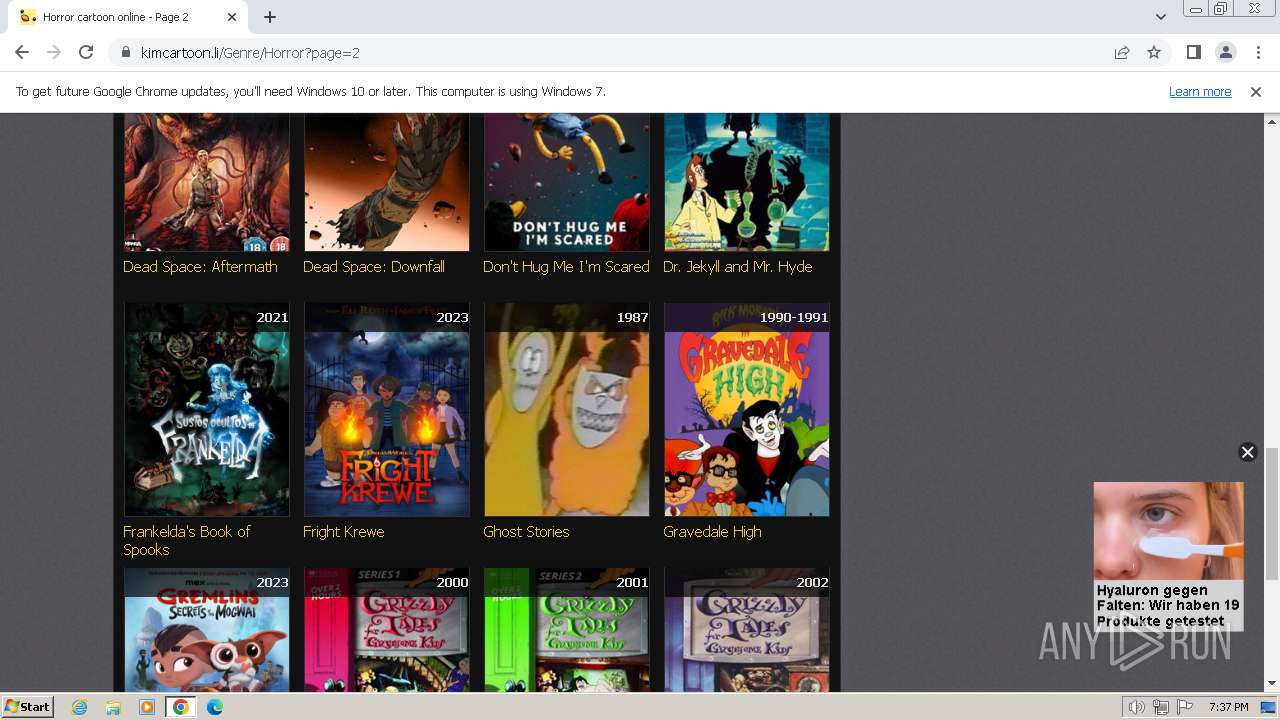Viewport: 1280px width, 720px height.
Task: Open Gravedale High title link
Action: (712, 532)
